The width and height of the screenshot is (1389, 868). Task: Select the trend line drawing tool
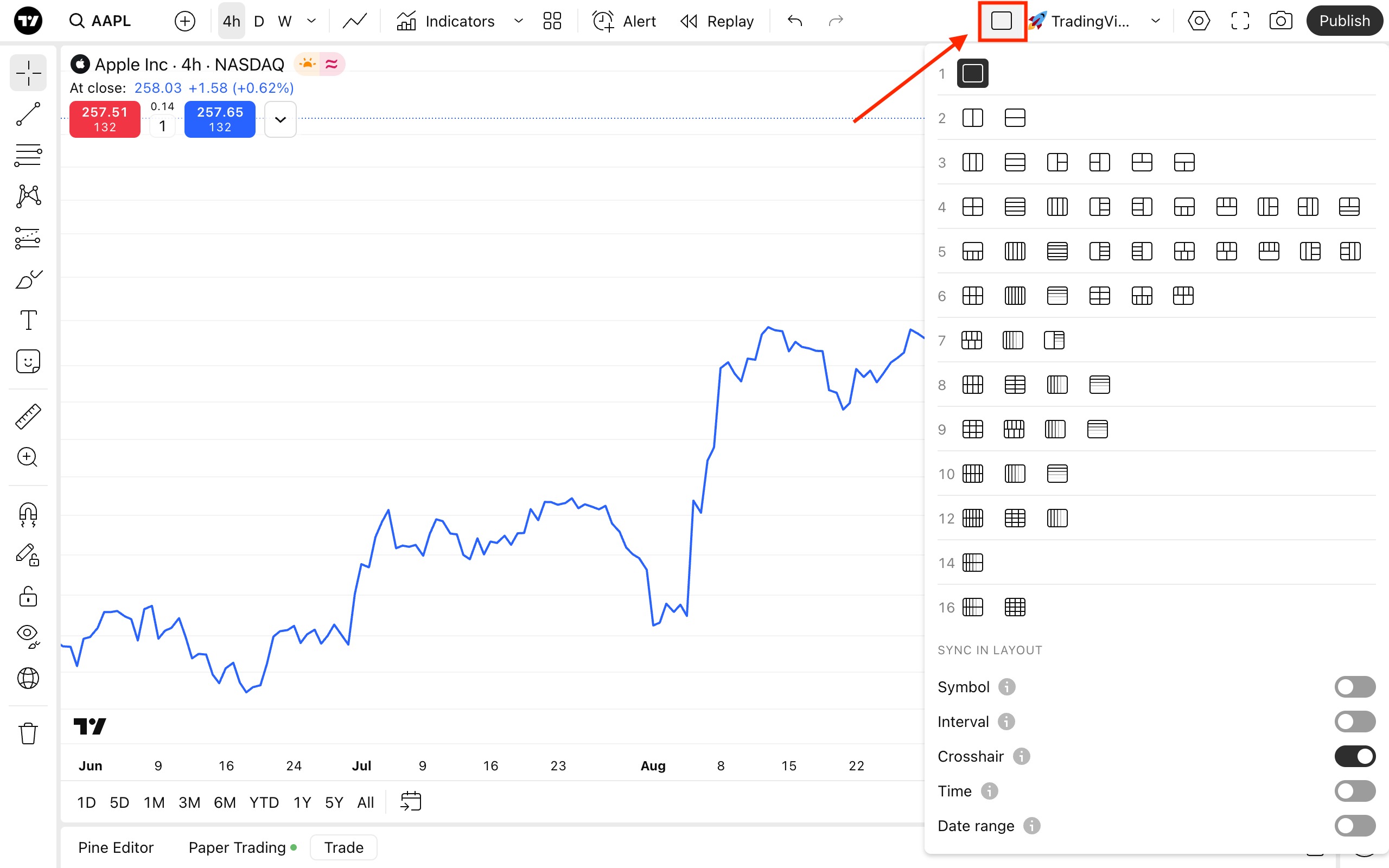(28, 114)
